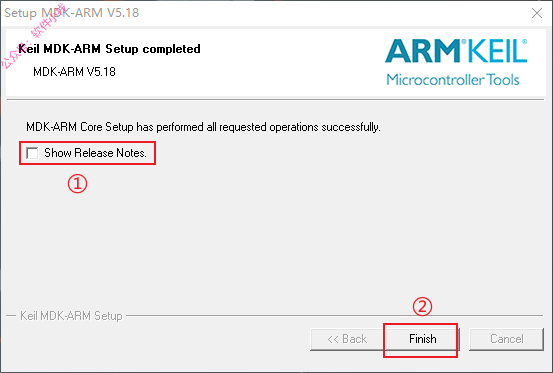Viewport: 553px width, 373px height.
Task: Click the 'Show Release Notes.' label text
Action: (95, 153)
